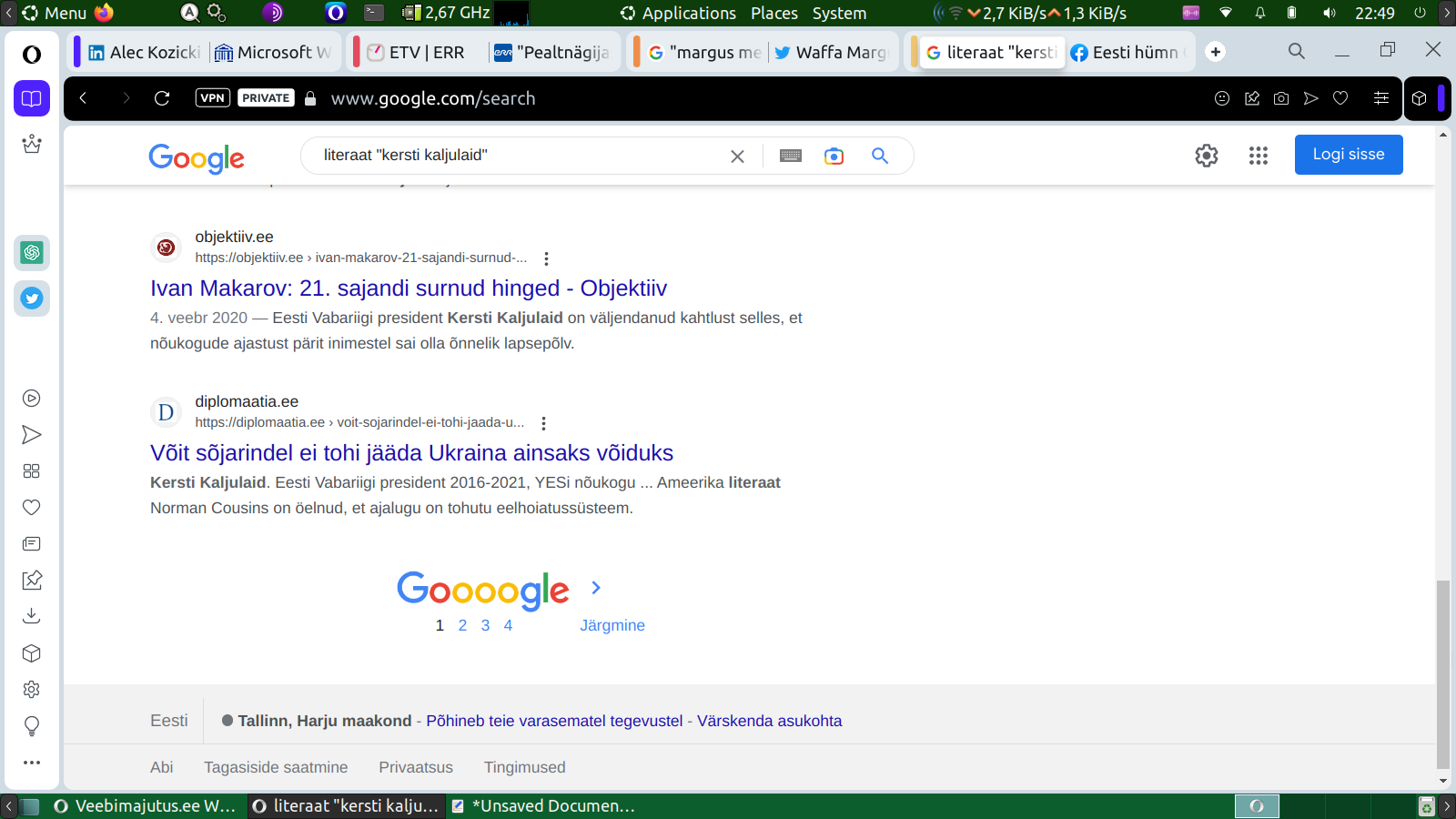Viewport: 1456px width, 819px height.
Task: Open Twitter in the sidebar
Action: tap(32, 298)
